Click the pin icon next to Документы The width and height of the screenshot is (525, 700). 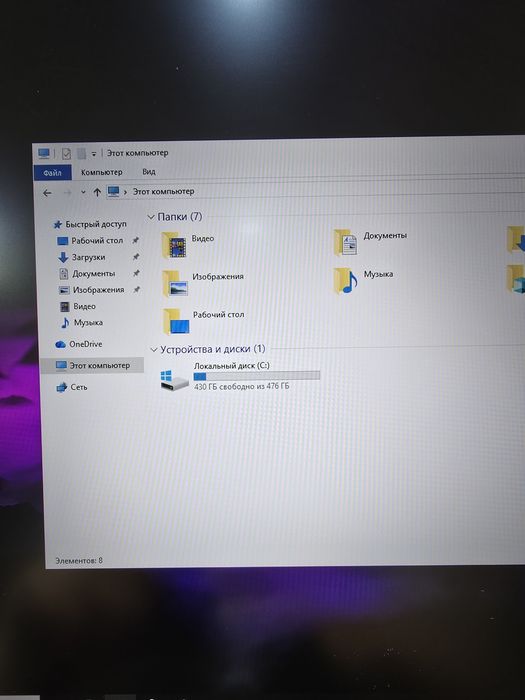pos(136,273)
